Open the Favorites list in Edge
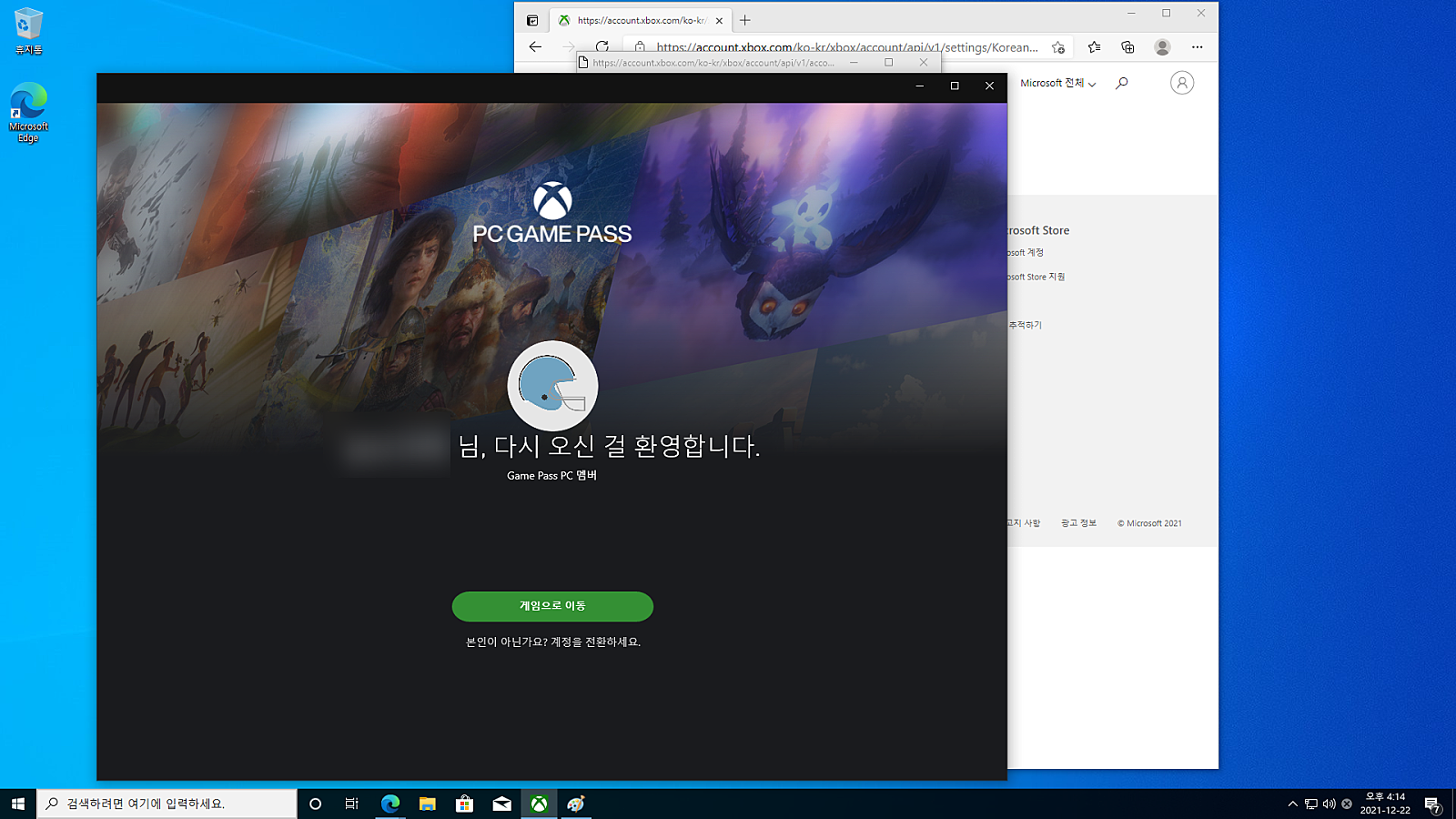1456x819 pixels. click(1094, 47)
